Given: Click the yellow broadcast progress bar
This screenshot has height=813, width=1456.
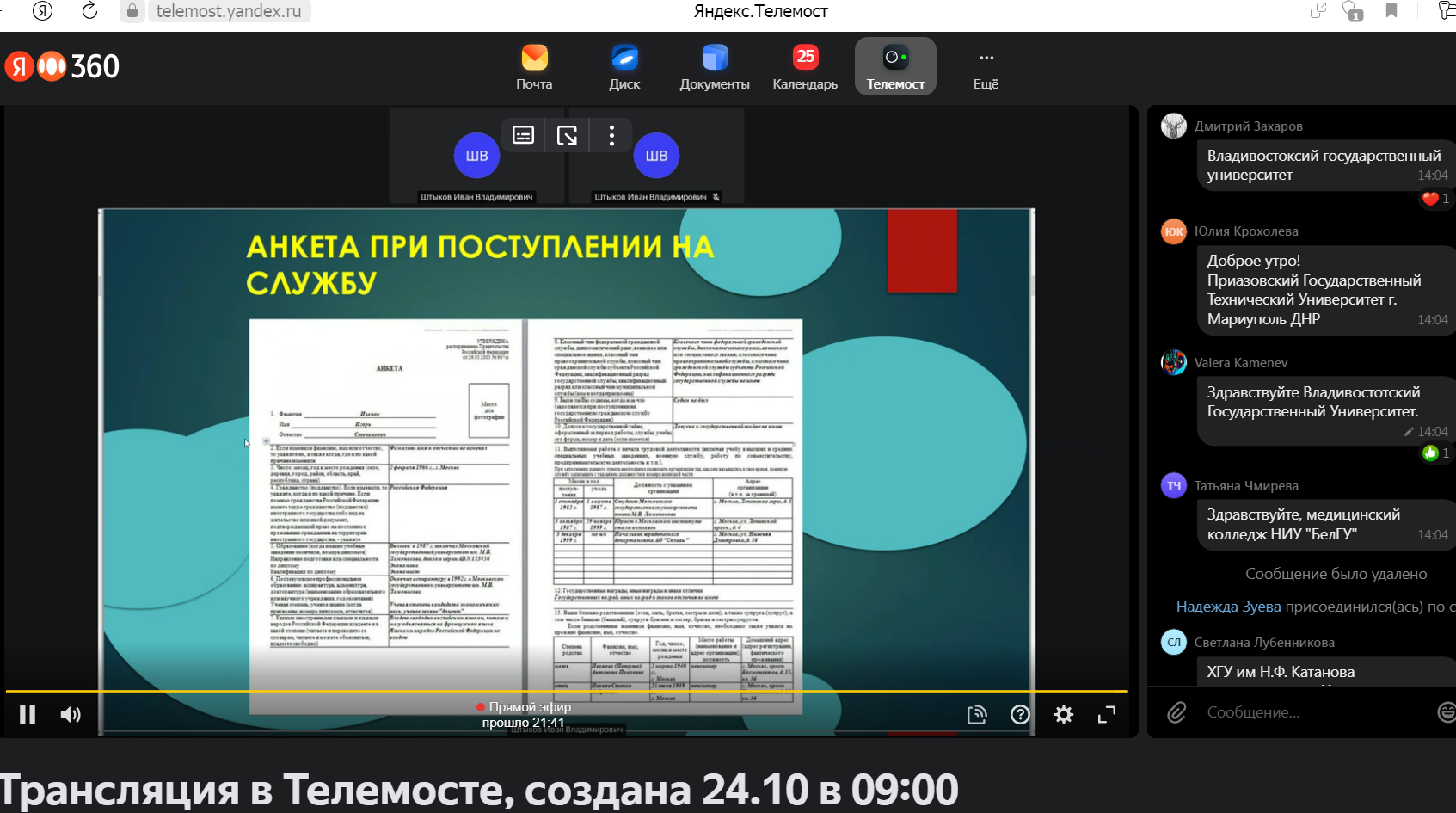Looking at the screenshot, I should click(x=566, y=691).
